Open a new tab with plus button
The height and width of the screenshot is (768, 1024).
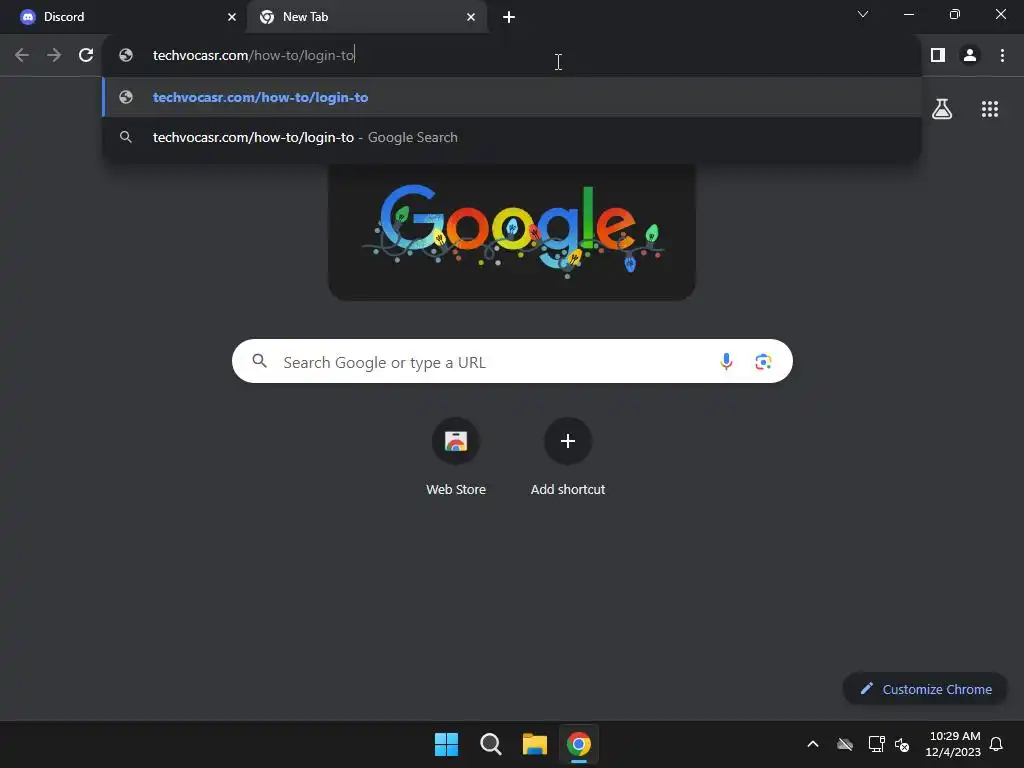click(509, 17)
